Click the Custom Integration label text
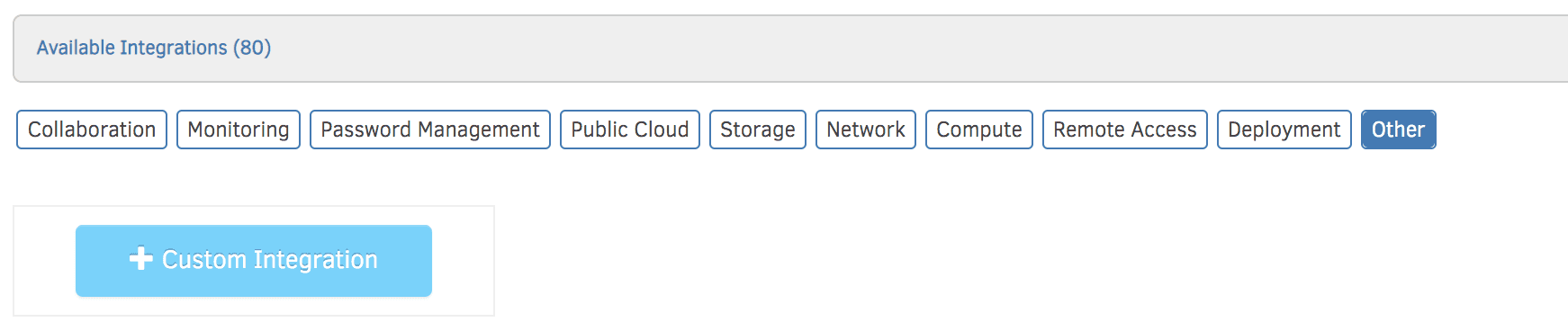Viewport: 1568px width, 331px height. [270, 260]
